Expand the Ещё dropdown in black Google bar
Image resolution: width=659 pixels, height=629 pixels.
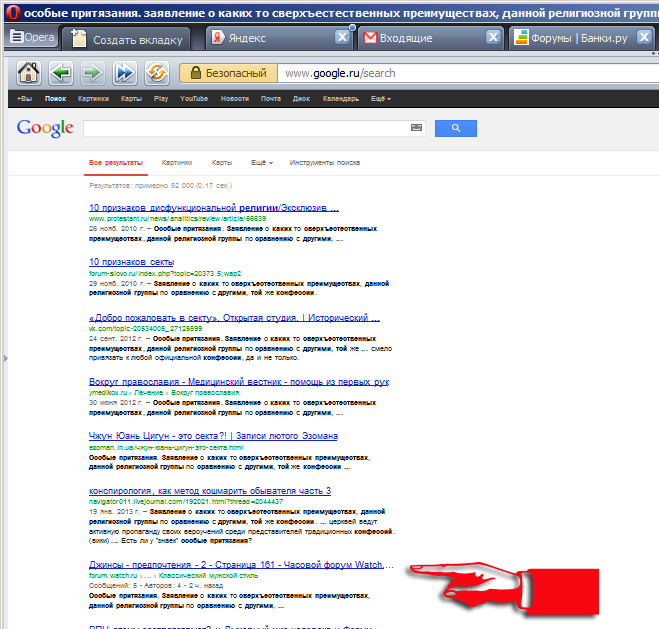[380, 99]
